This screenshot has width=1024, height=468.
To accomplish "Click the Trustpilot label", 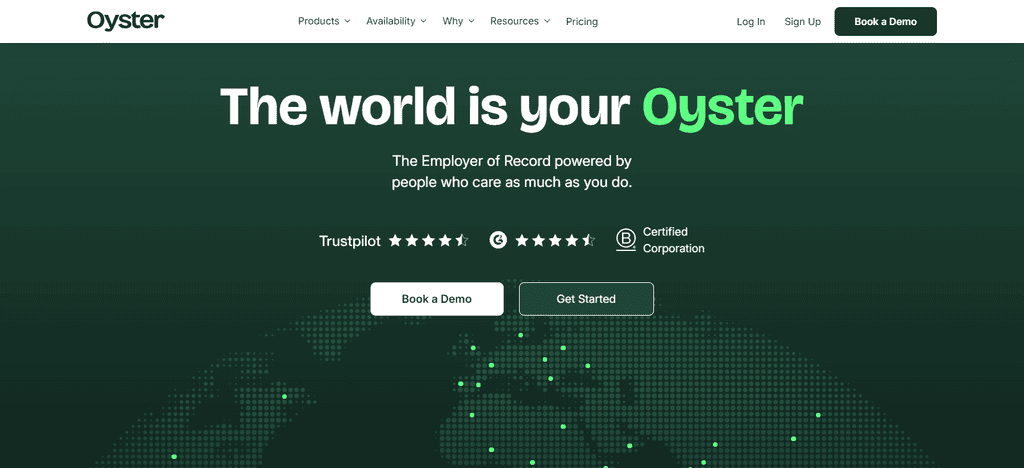I will point(349,241).
